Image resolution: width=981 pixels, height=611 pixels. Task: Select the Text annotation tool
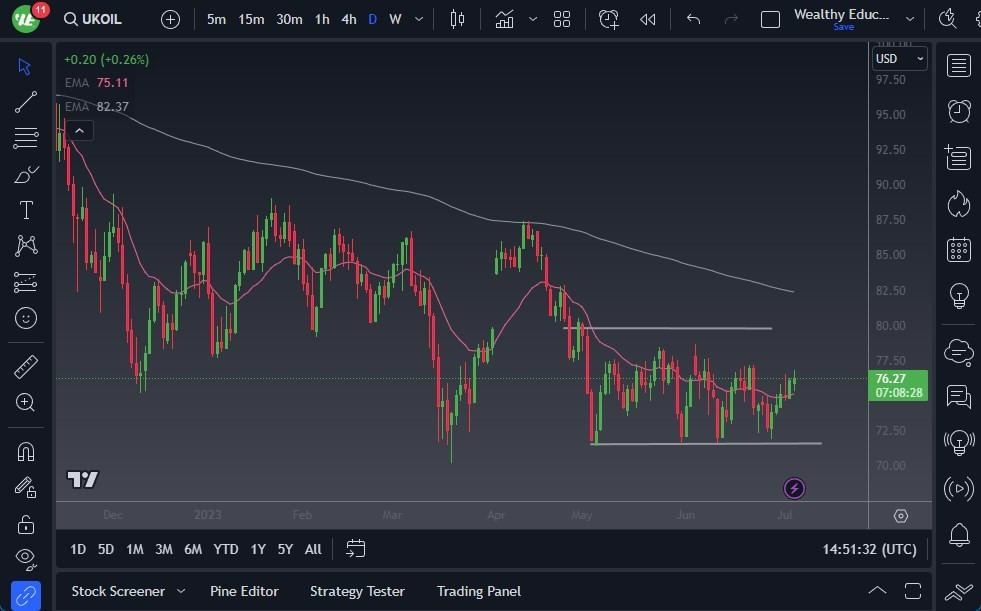[26, 210]
